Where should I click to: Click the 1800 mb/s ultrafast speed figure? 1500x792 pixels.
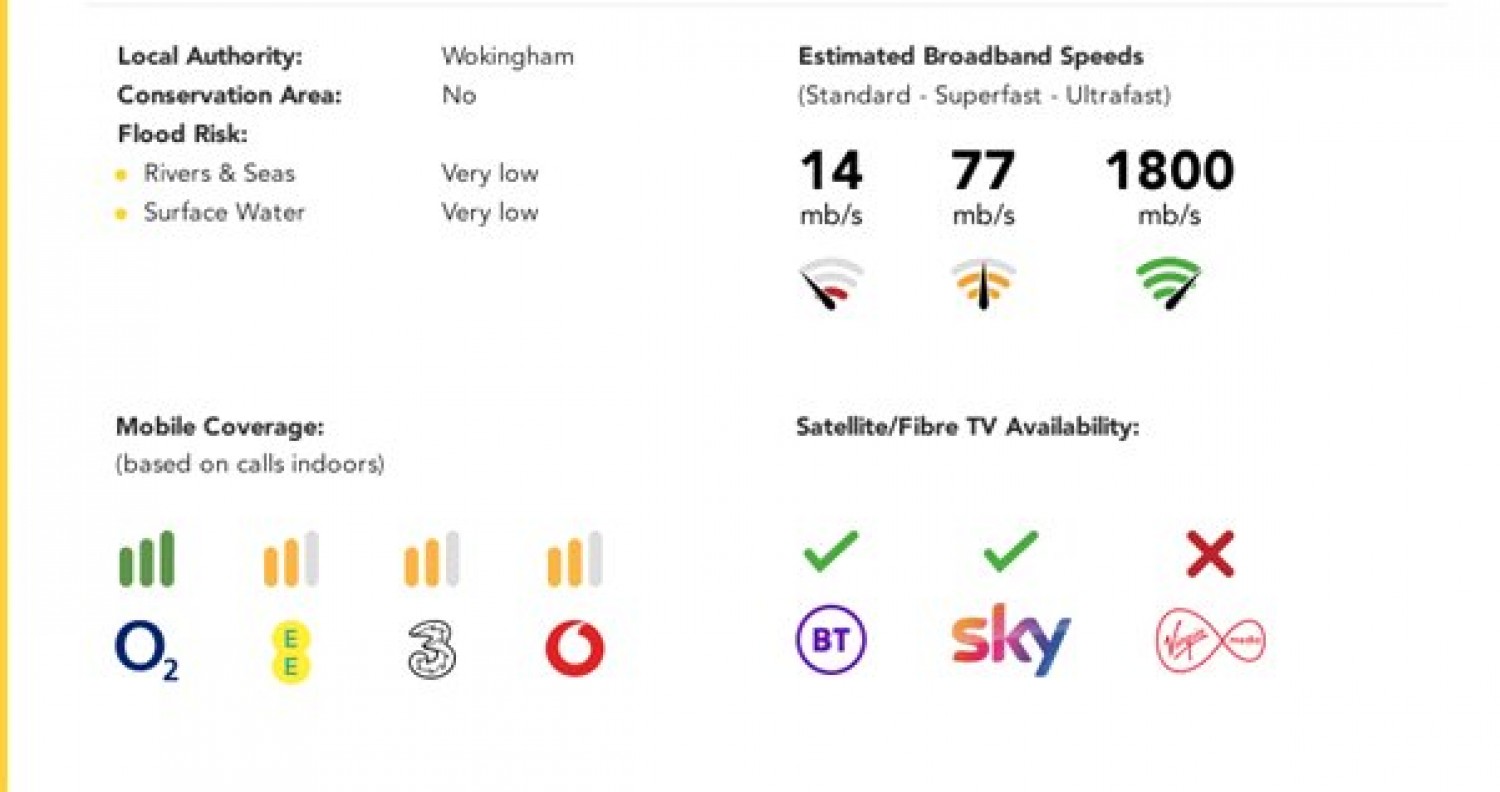1169,187
